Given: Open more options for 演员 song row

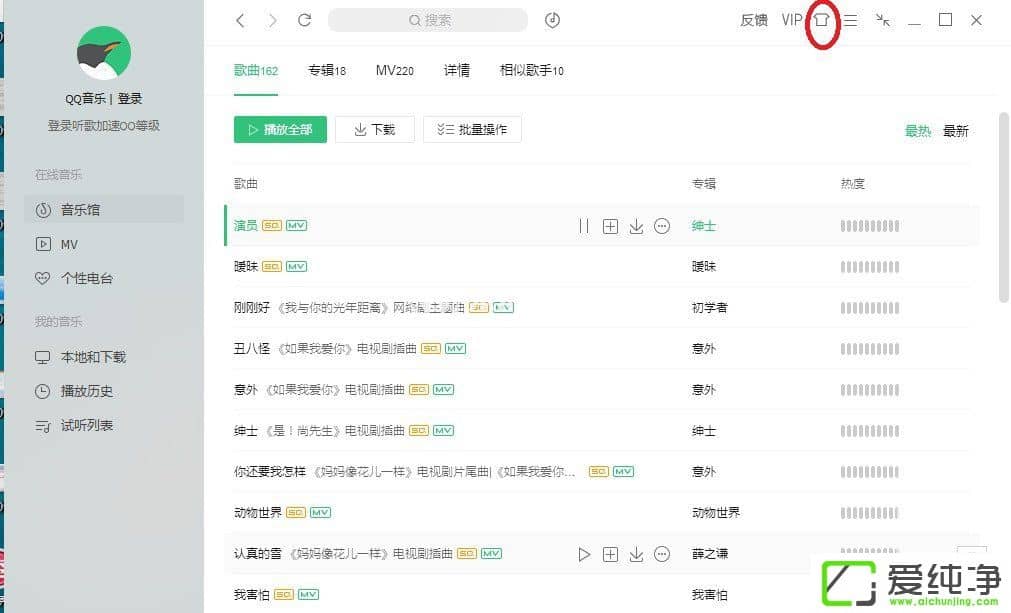Looking at the screenshot, I should (x=662, y=226).
